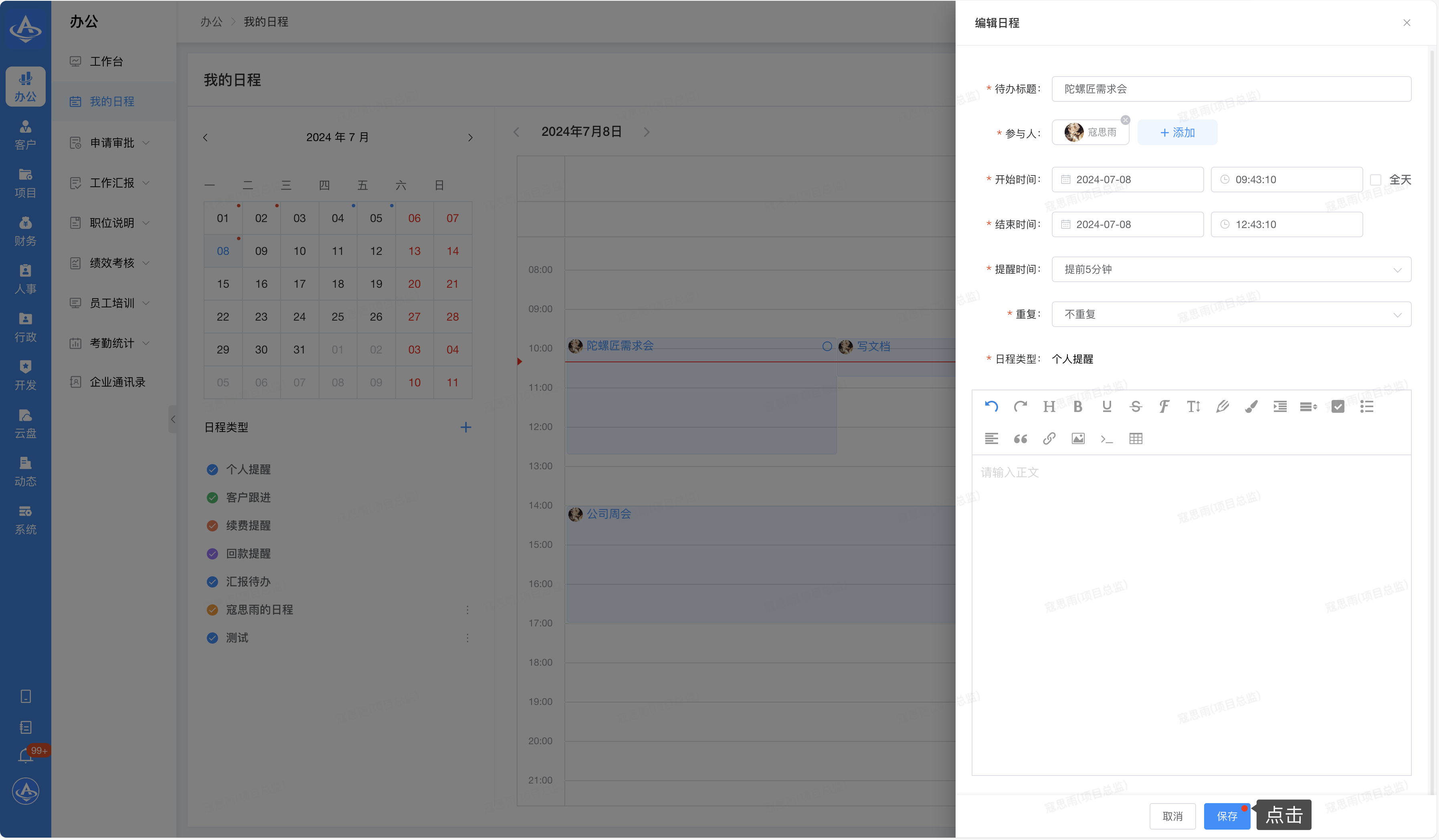Toggle the 客户跟进 schedule type checkbox
This screenshot has height=840, width=1439.
(212, 498)
